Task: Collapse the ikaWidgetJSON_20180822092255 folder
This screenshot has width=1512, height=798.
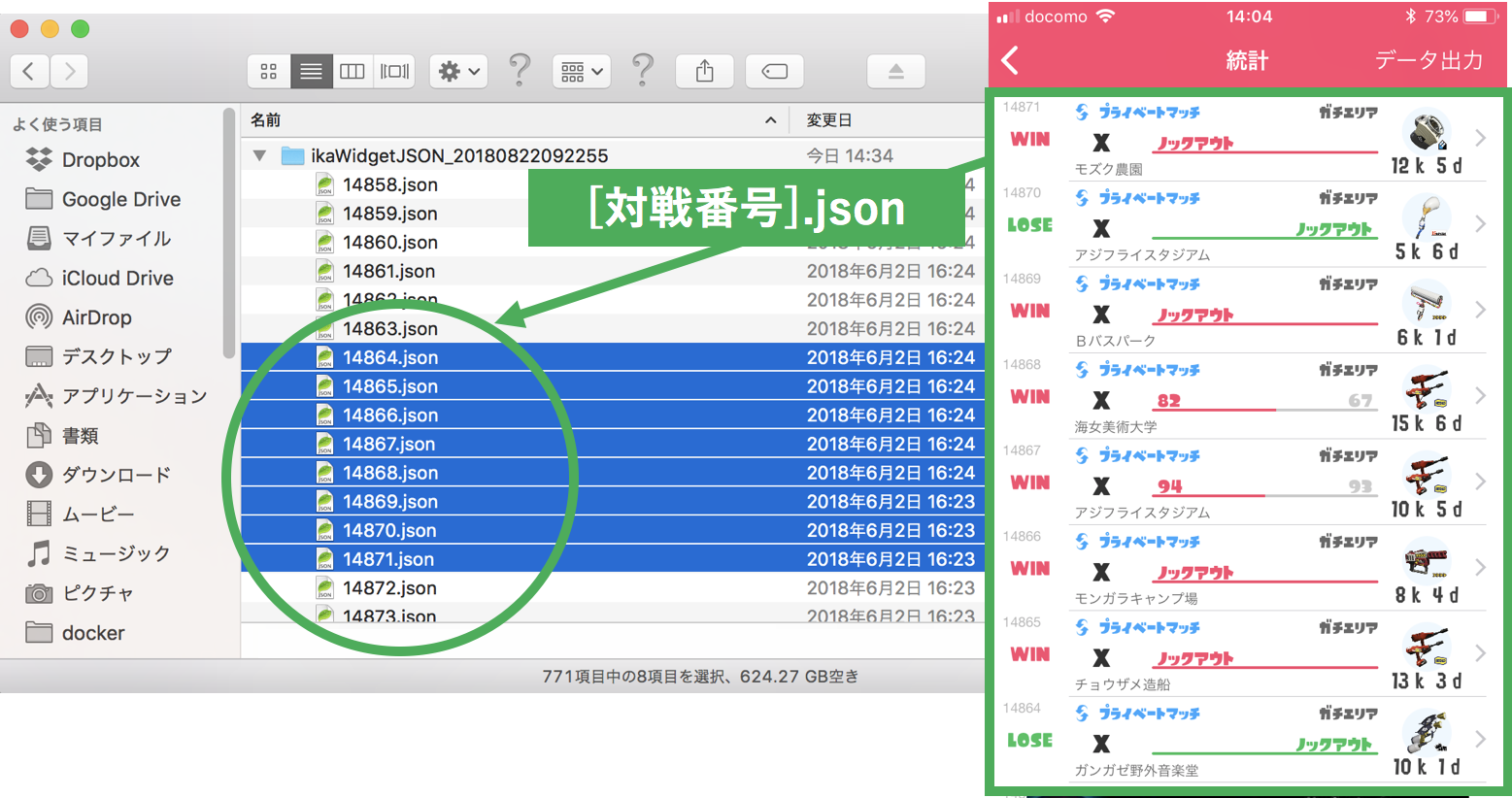Action: coord(259,155)
